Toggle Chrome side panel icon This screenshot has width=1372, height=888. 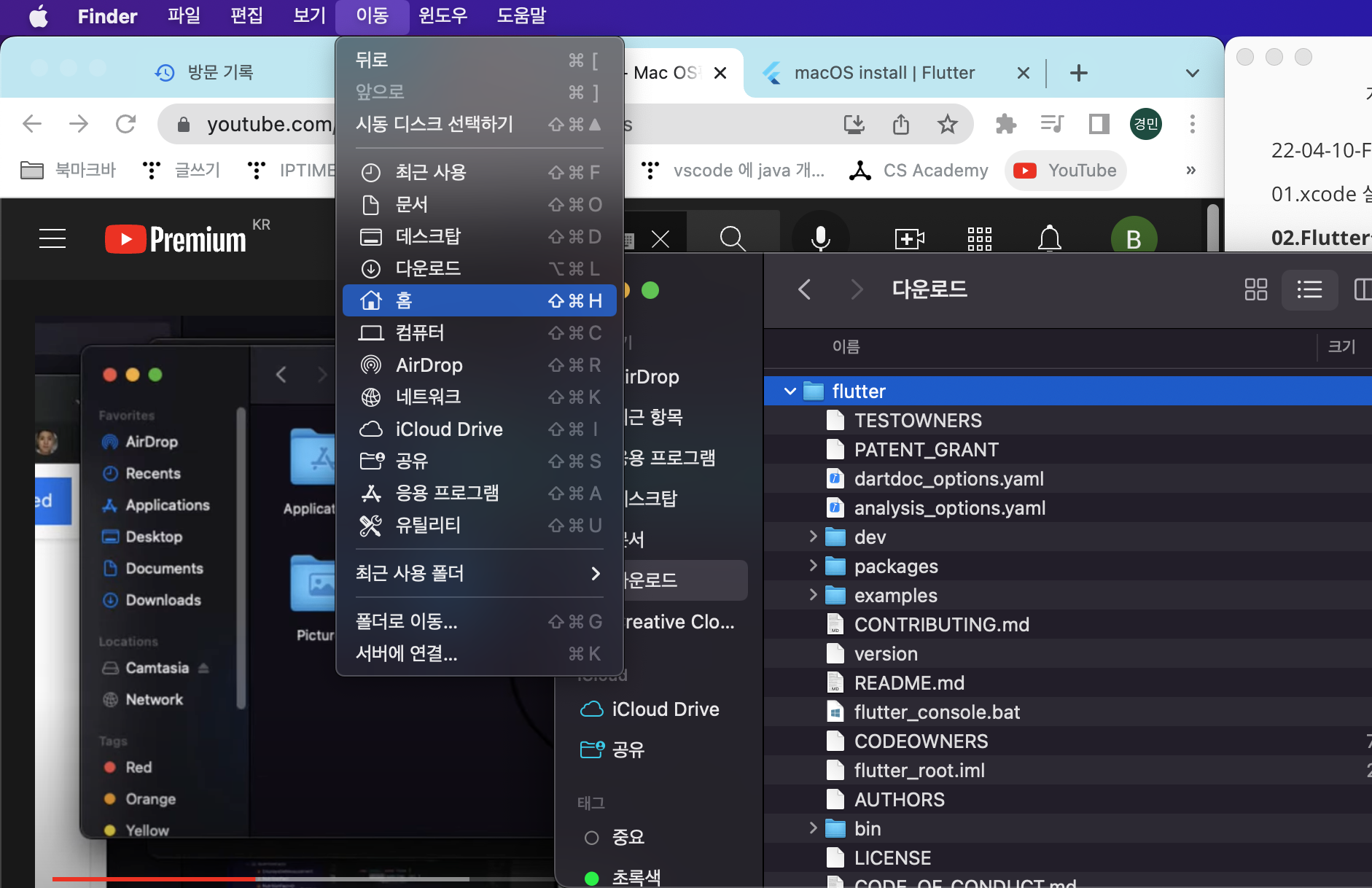point(1099,124)
